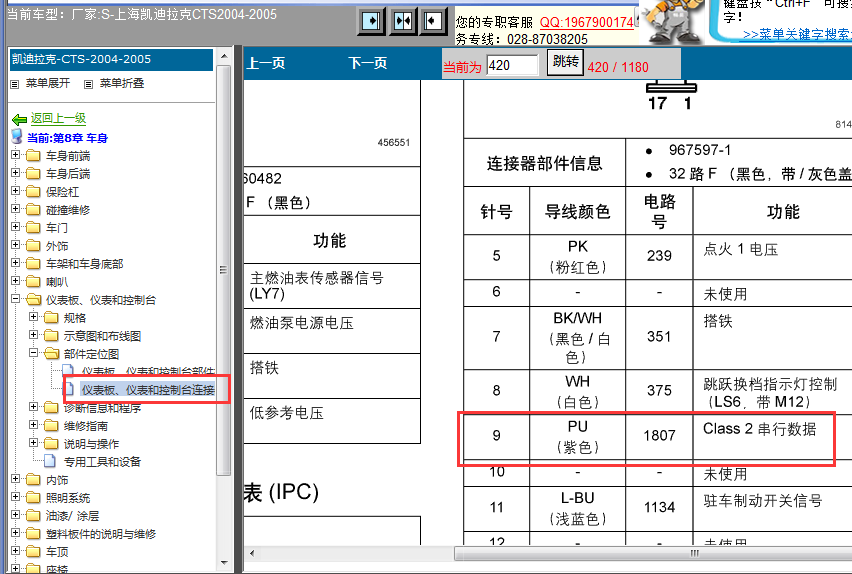Go to previous page with 上一页
The width and height of the screenshot is (852, 574).
(x=266, y=64)
